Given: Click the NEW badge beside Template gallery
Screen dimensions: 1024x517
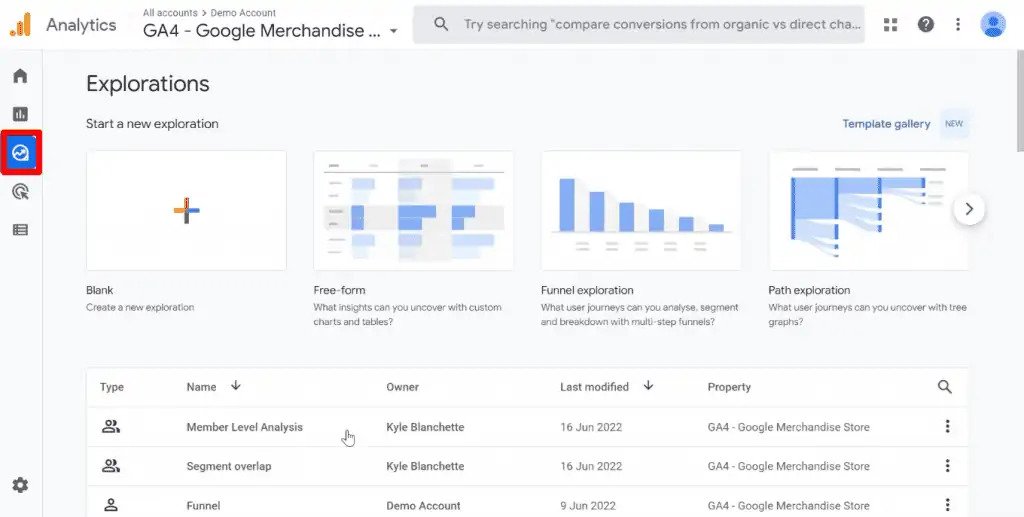Looking at the screenshot, I should coord(954,123).
